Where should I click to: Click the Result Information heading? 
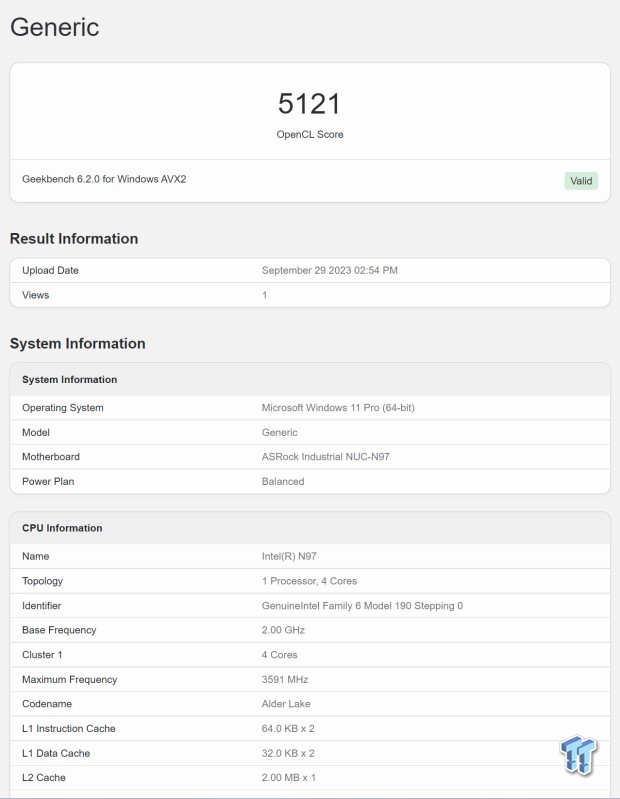click(x=74, y=239)
